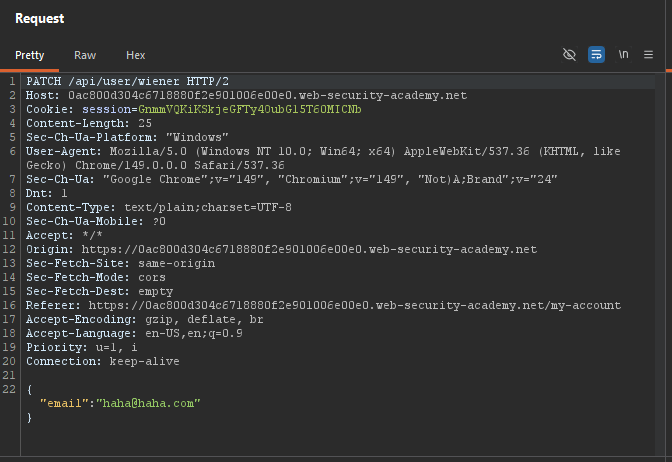Screen dimensions: 672x462
Task: Click the Gecko) Chrome/149.0.0.0 wrapped line
Action: coord(155,165)
